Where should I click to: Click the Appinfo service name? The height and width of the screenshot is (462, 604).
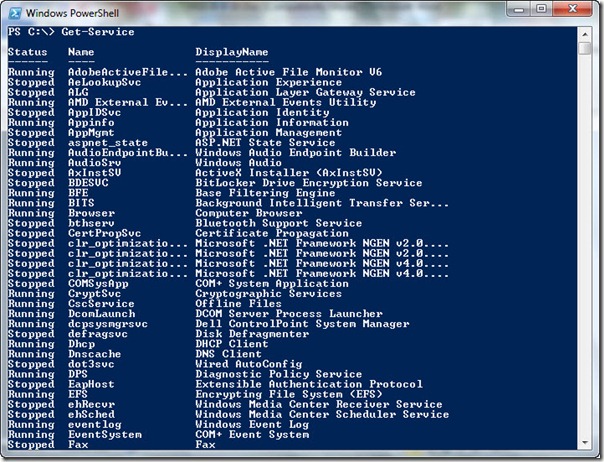pos(91,123)
